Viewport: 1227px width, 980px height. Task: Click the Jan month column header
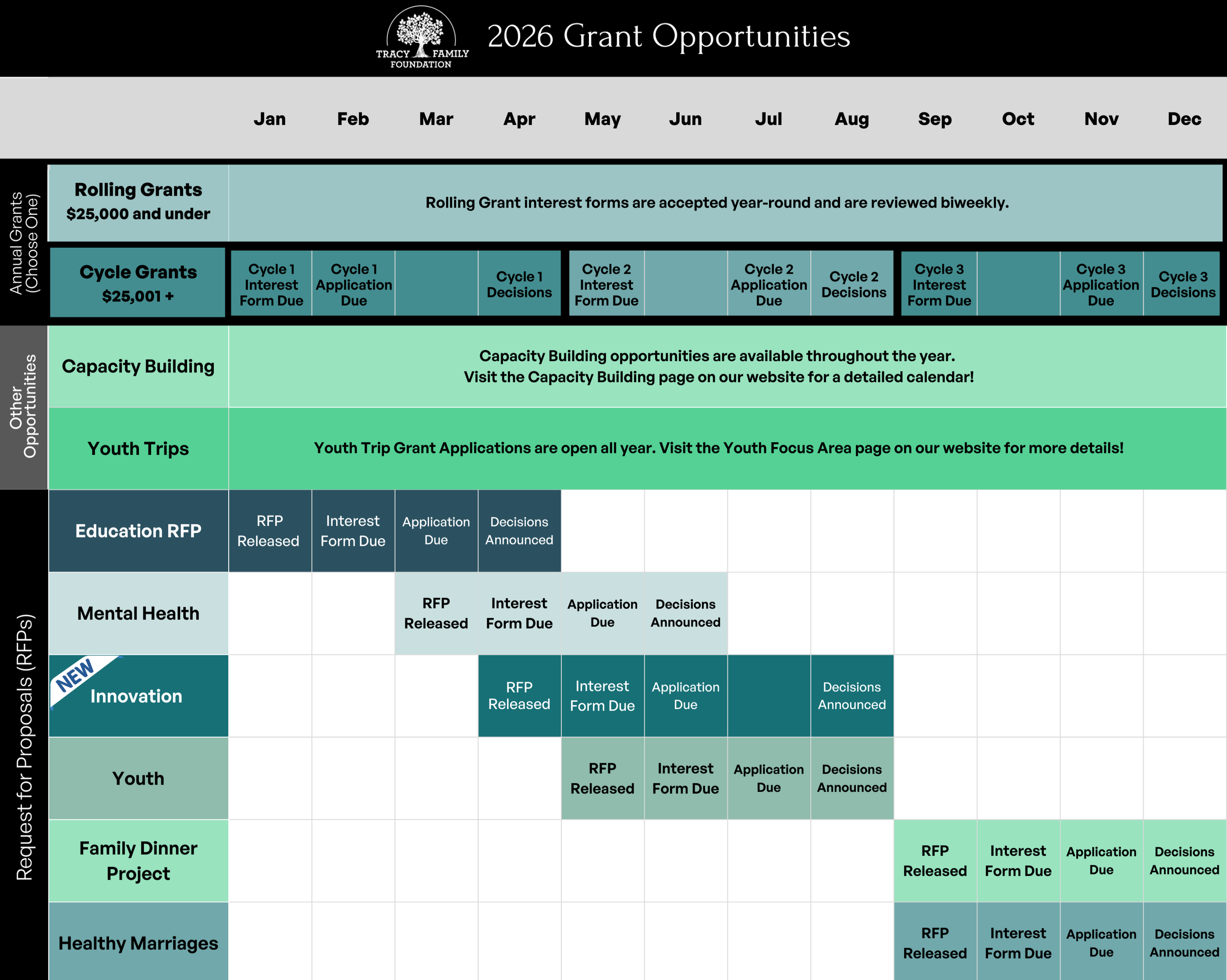pos(269,118)
